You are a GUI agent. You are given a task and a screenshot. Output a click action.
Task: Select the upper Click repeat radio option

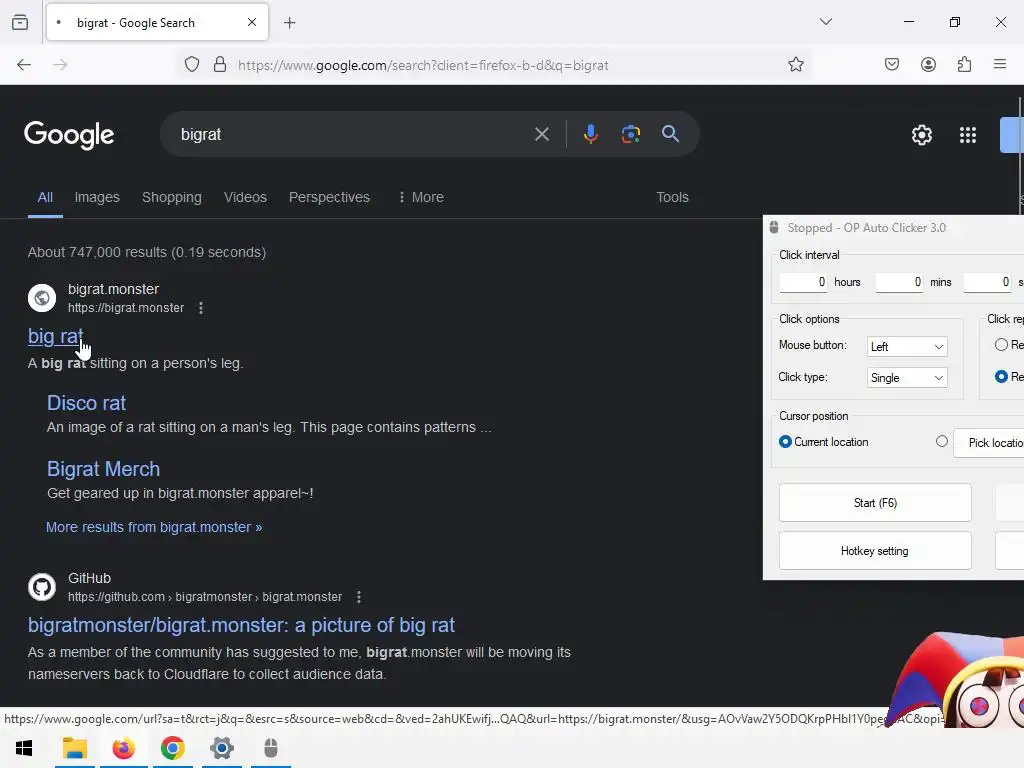pyautogui.click(x=1001, y=345)
